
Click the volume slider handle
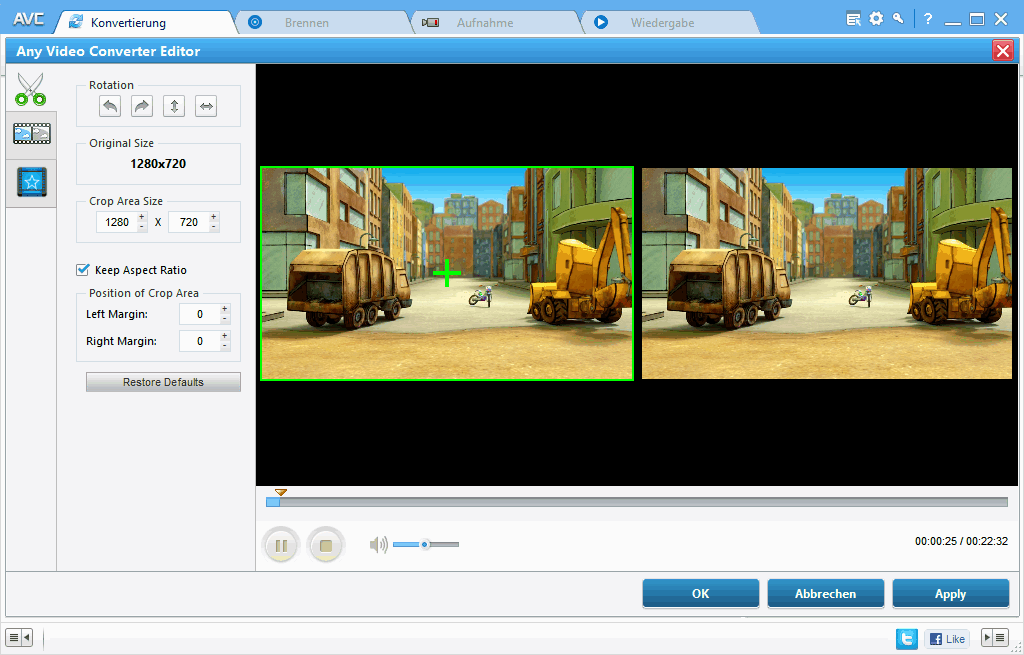(x=424, y=544)
